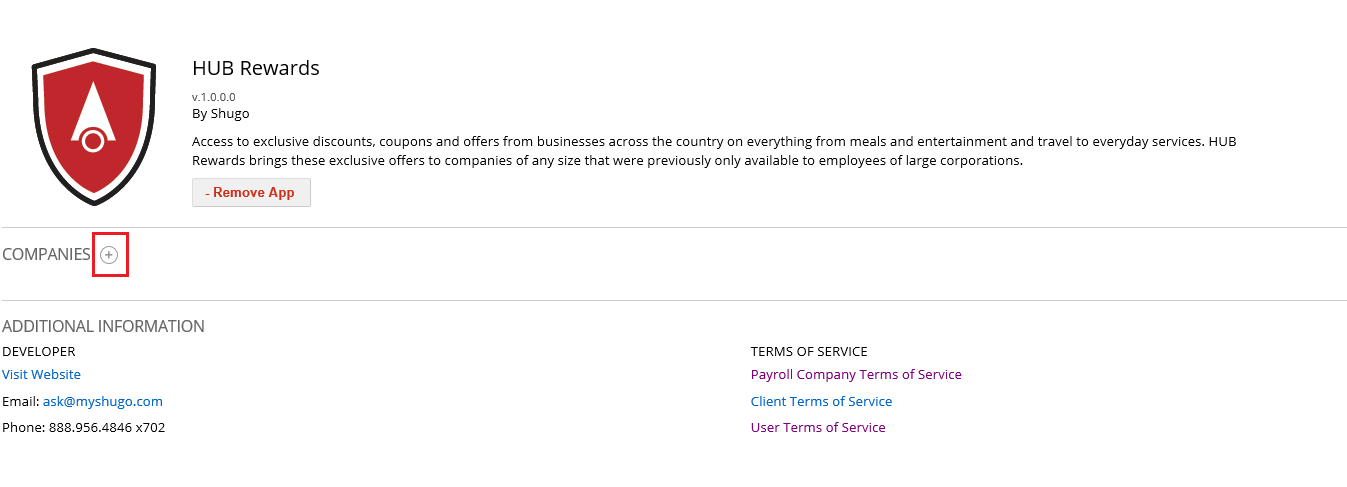Click the version text v.1.0.0.0
Screen dimensions: 1347x487
click(x=213, y=97)
